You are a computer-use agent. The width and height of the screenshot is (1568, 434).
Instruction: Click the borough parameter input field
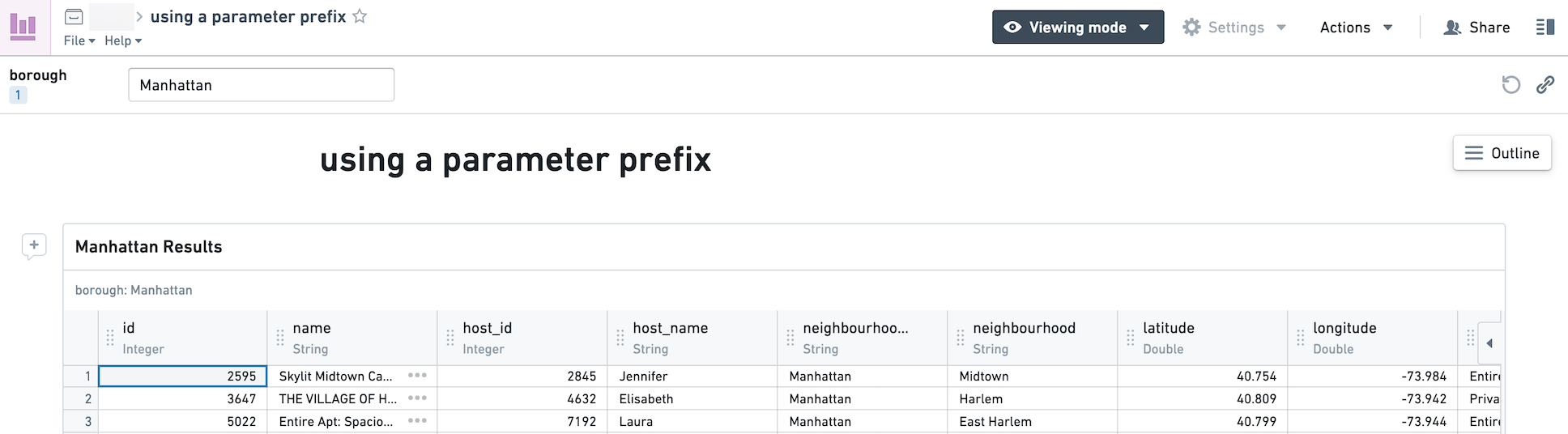click(x=262, y=85)
